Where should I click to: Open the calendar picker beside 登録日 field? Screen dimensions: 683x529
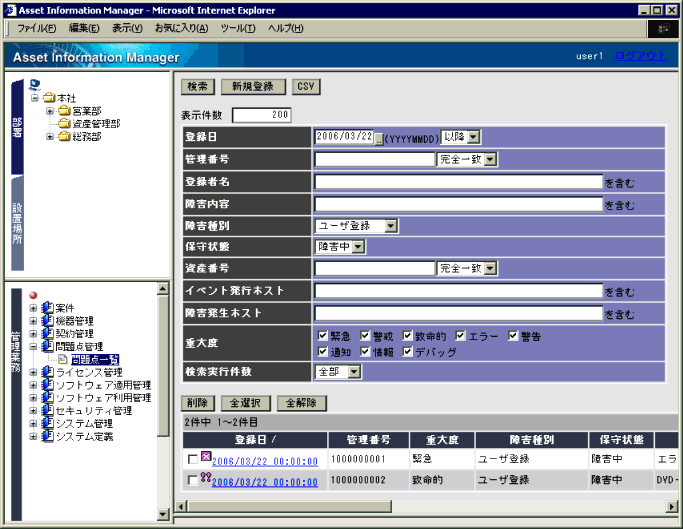[379, 139]
